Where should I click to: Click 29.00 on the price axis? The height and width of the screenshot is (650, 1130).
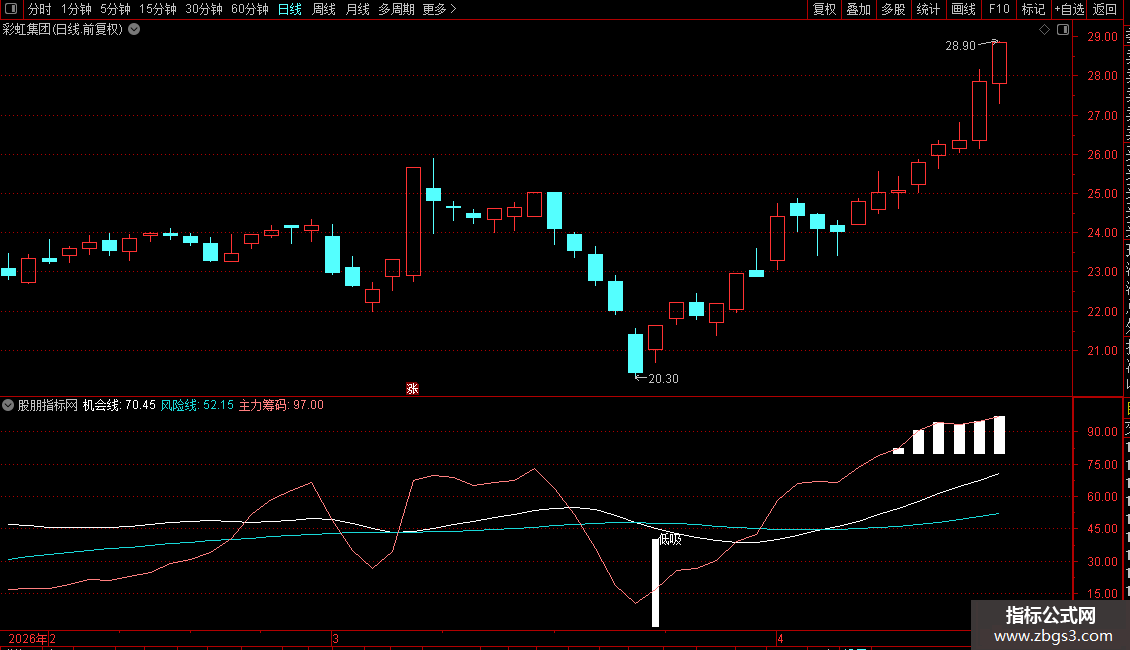click(x=1103, y=37)
